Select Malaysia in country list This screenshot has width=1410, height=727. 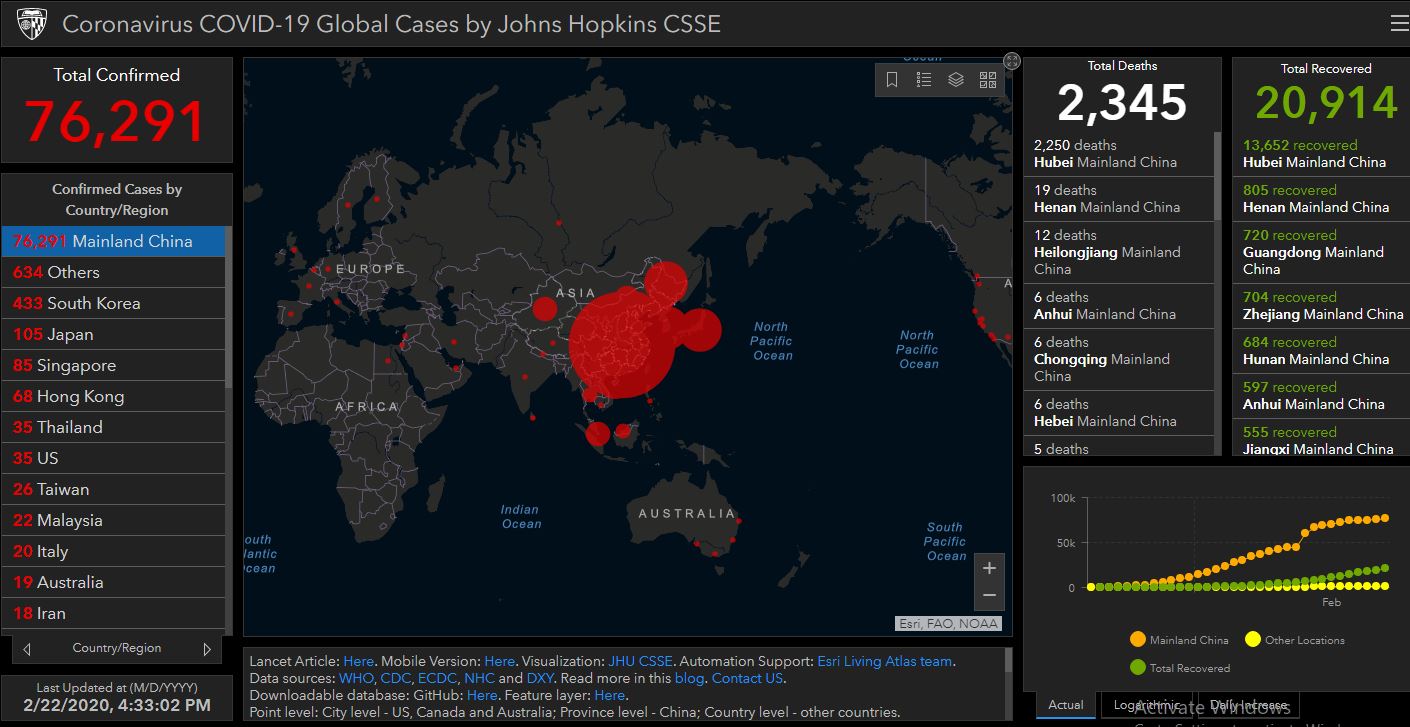pyautogui.click(x=114, y=520)
